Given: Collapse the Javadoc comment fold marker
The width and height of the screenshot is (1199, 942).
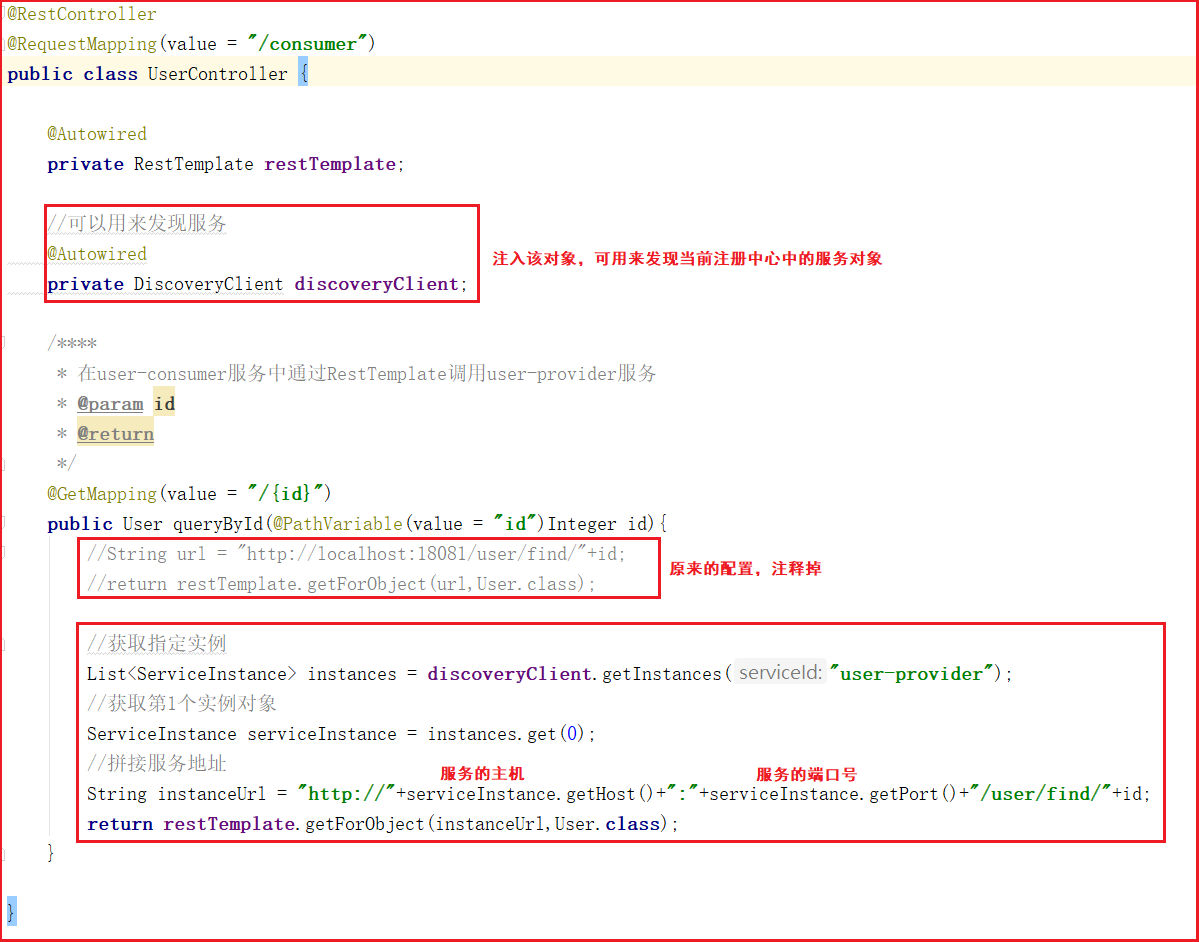Looking at the screenshot, I should click(x=4, y=343).
